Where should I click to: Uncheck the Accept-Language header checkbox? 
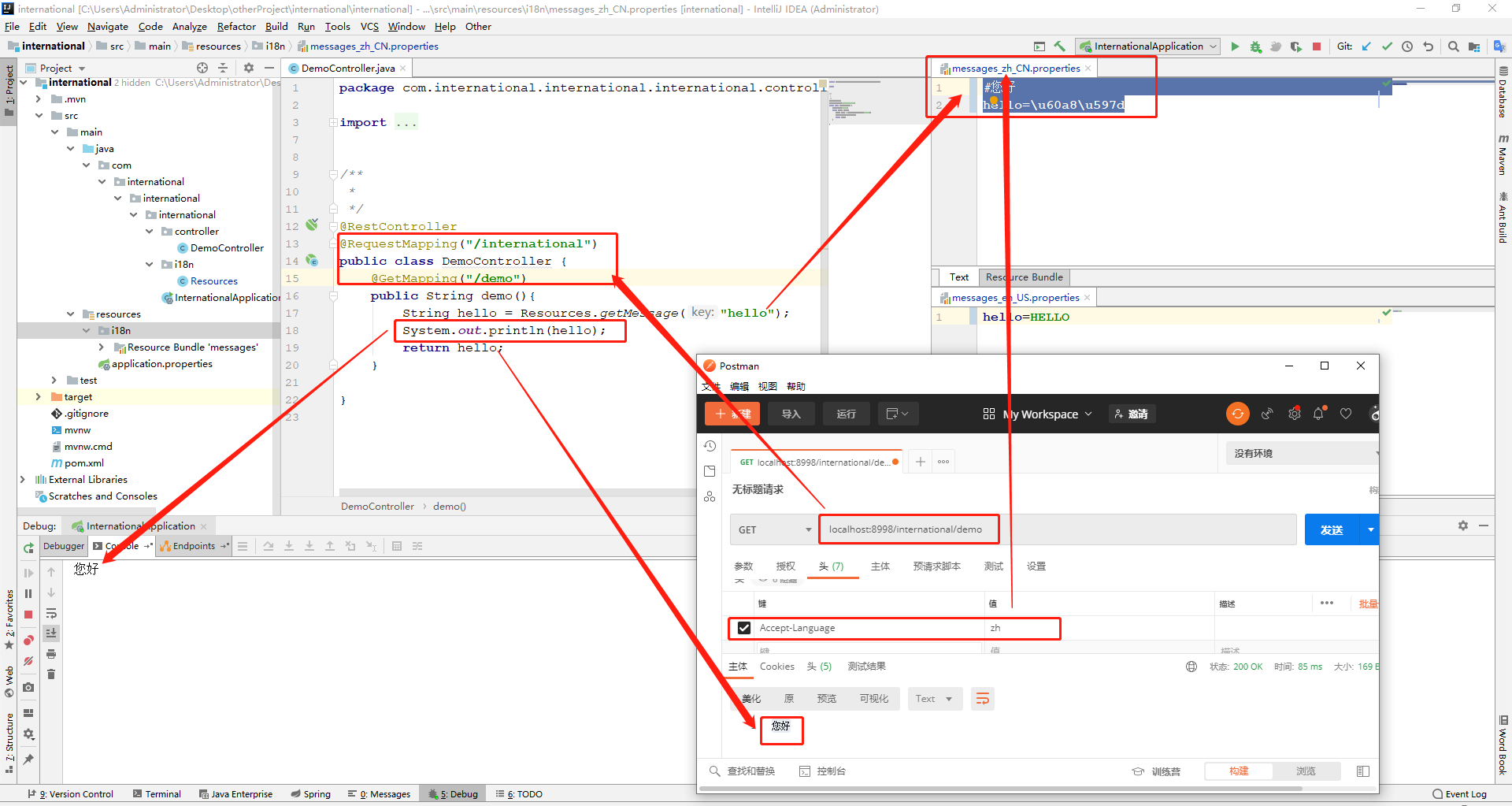744,628
